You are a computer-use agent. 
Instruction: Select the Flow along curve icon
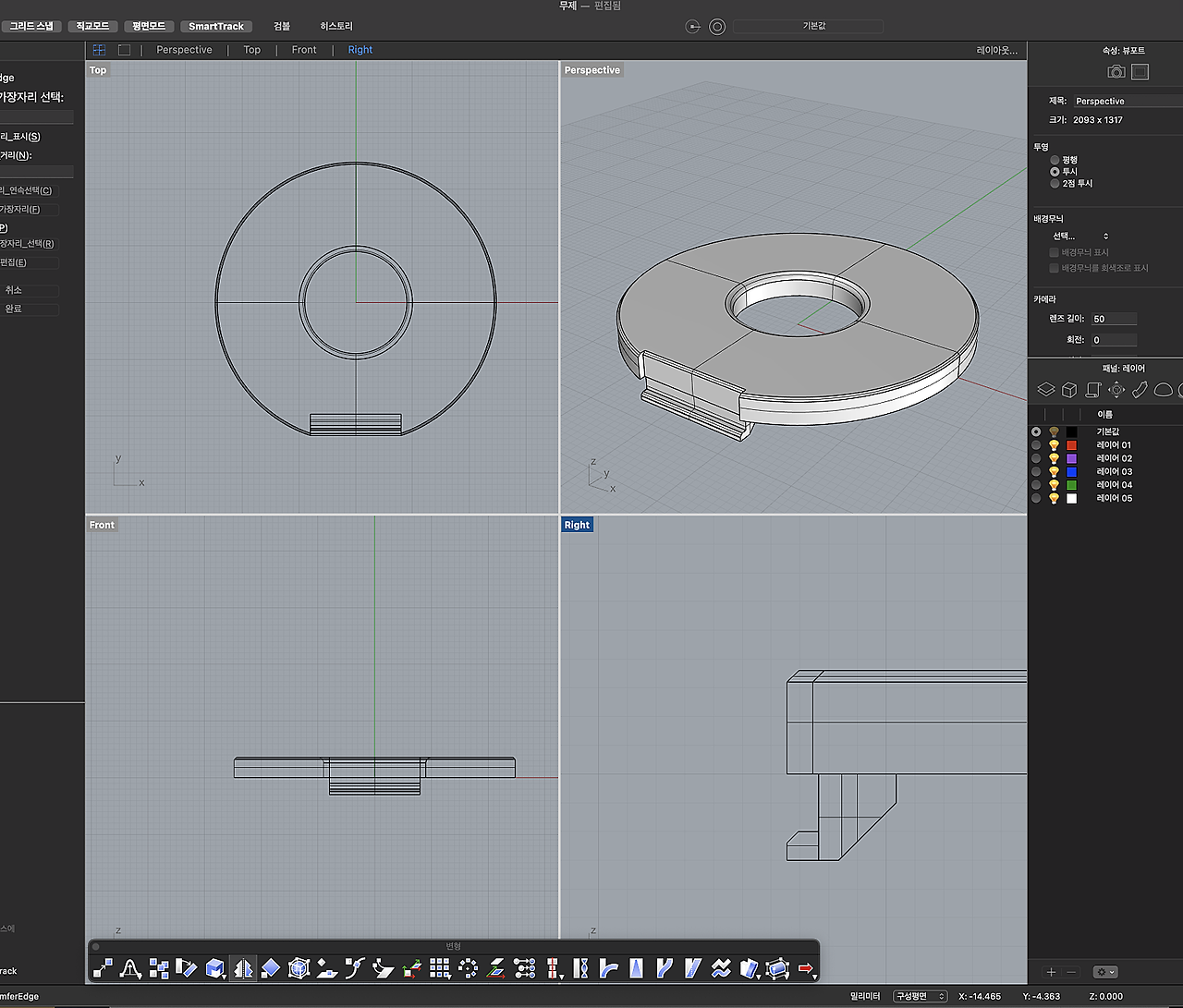tap(355, 968)
